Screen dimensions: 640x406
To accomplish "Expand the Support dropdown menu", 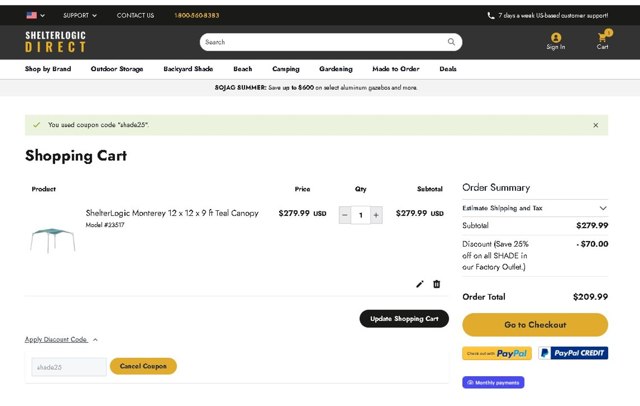I will click(80, 16).
